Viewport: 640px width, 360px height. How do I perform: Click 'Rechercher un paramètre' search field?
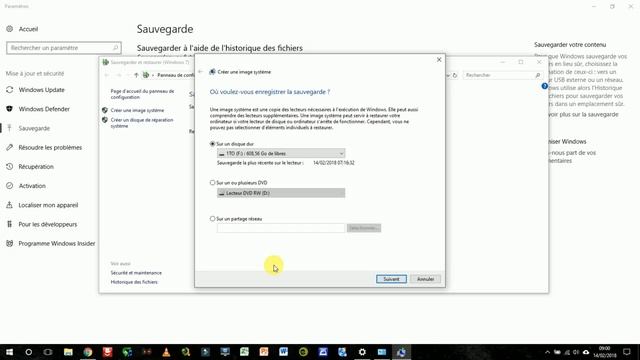click(x=64, y=48)
